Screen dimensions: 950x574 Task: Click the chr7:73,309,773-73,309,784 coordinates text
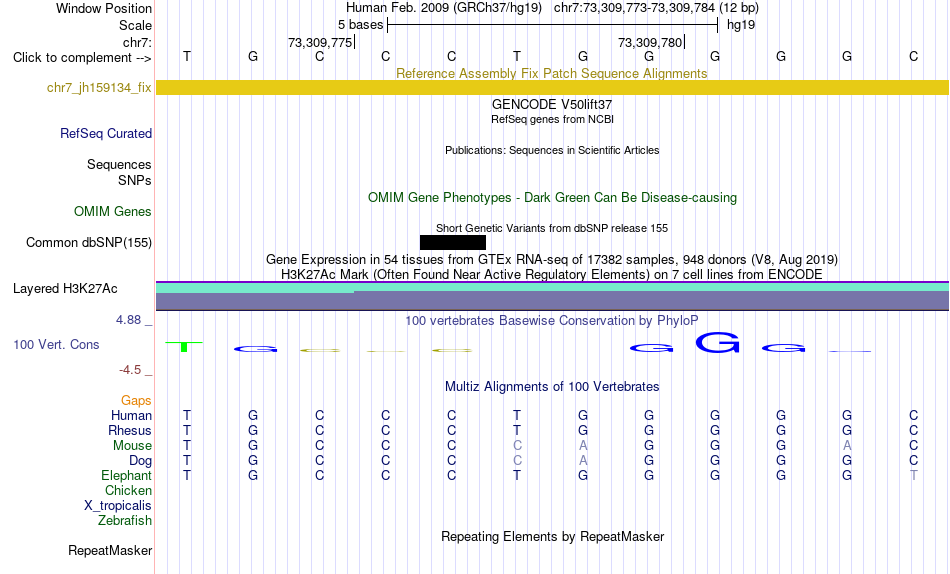[x=634, y=8]
